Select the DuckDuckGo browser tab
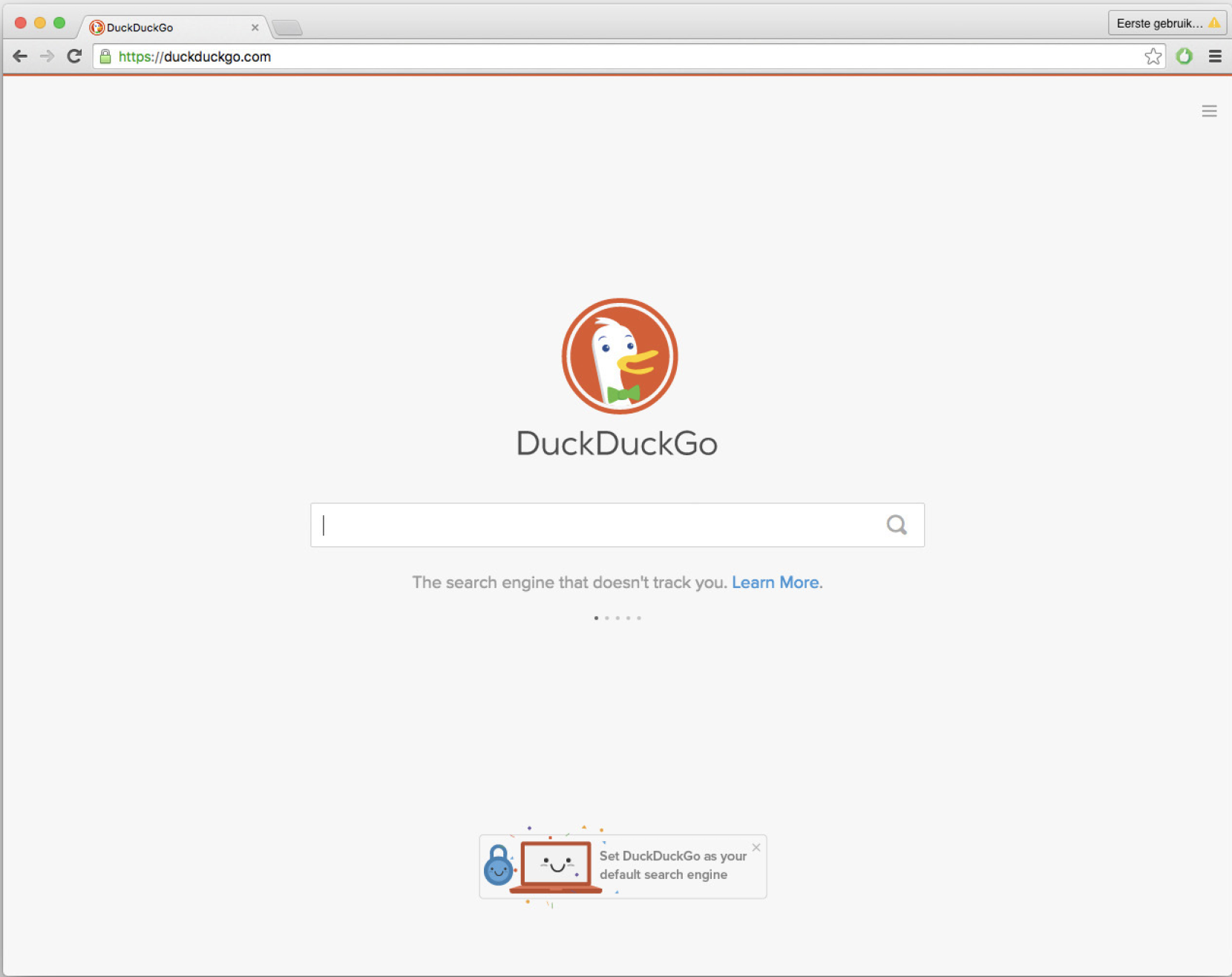The width and height of the screenshot is (1232, 977). tap(173, 27)
